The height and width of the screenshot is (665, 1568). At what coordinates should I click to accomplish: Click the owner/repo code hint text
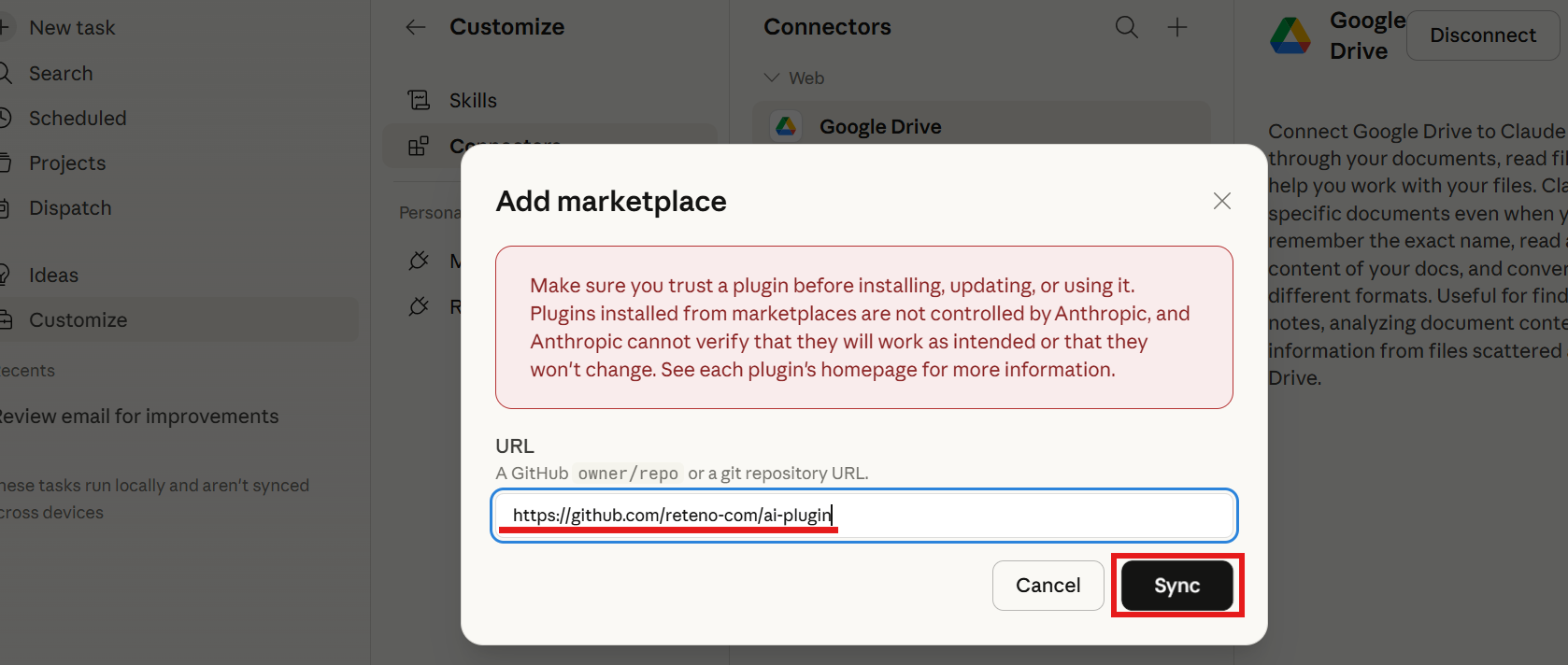(x=628, y=474)
